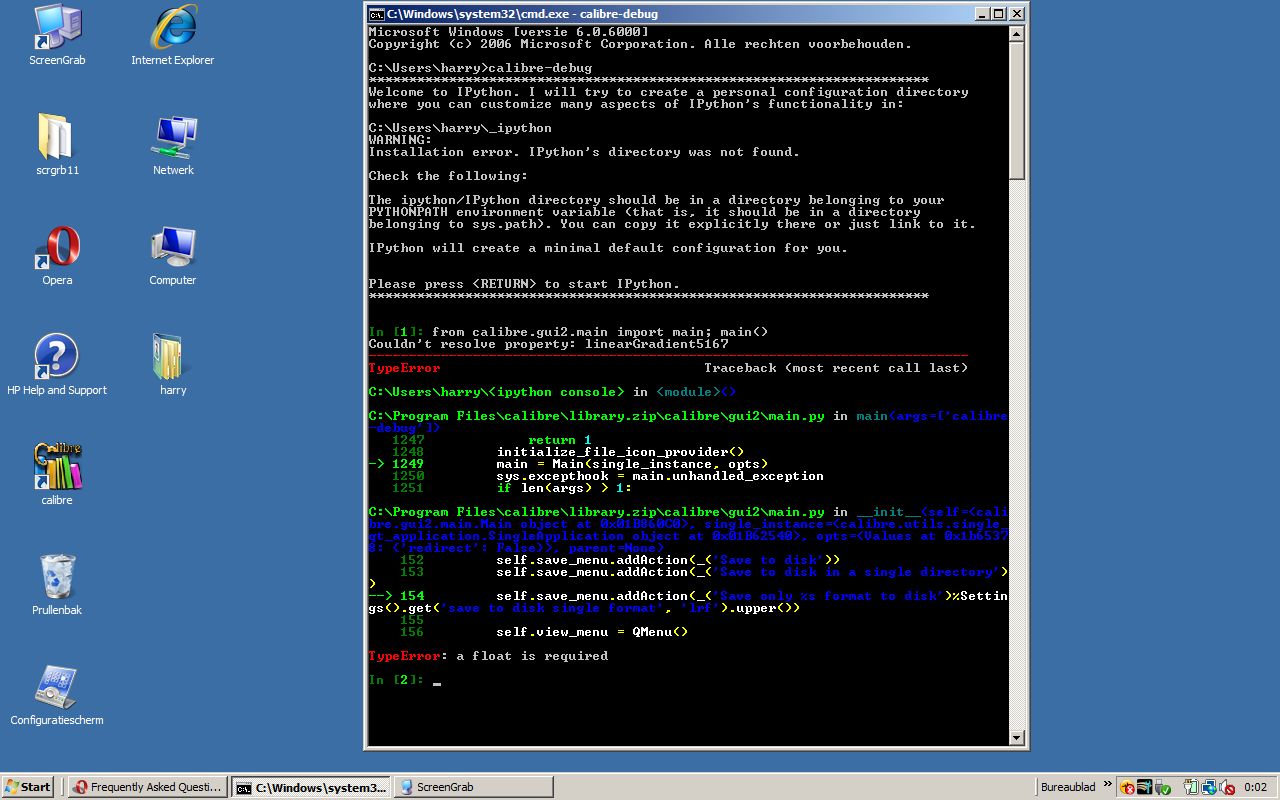Click the power plug battery tray icon
1280x800 pixels.
[x=1191, y=787]
